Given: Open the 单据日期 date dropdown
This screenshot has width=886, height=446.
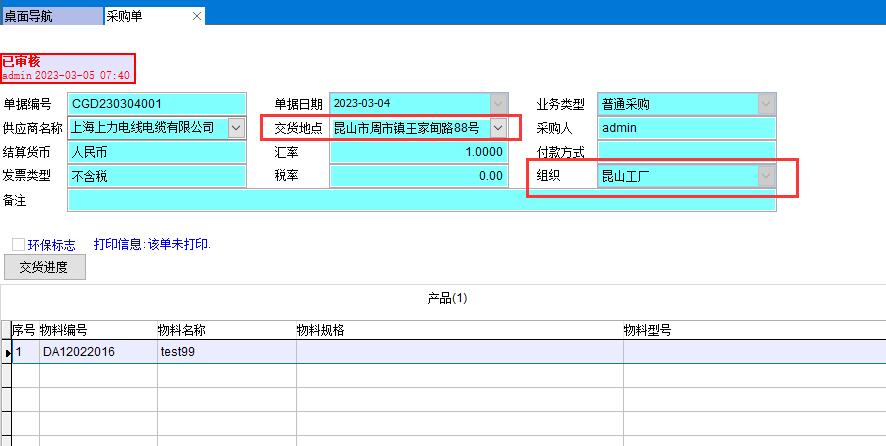Looking at the screenshot, I should 498,104.
